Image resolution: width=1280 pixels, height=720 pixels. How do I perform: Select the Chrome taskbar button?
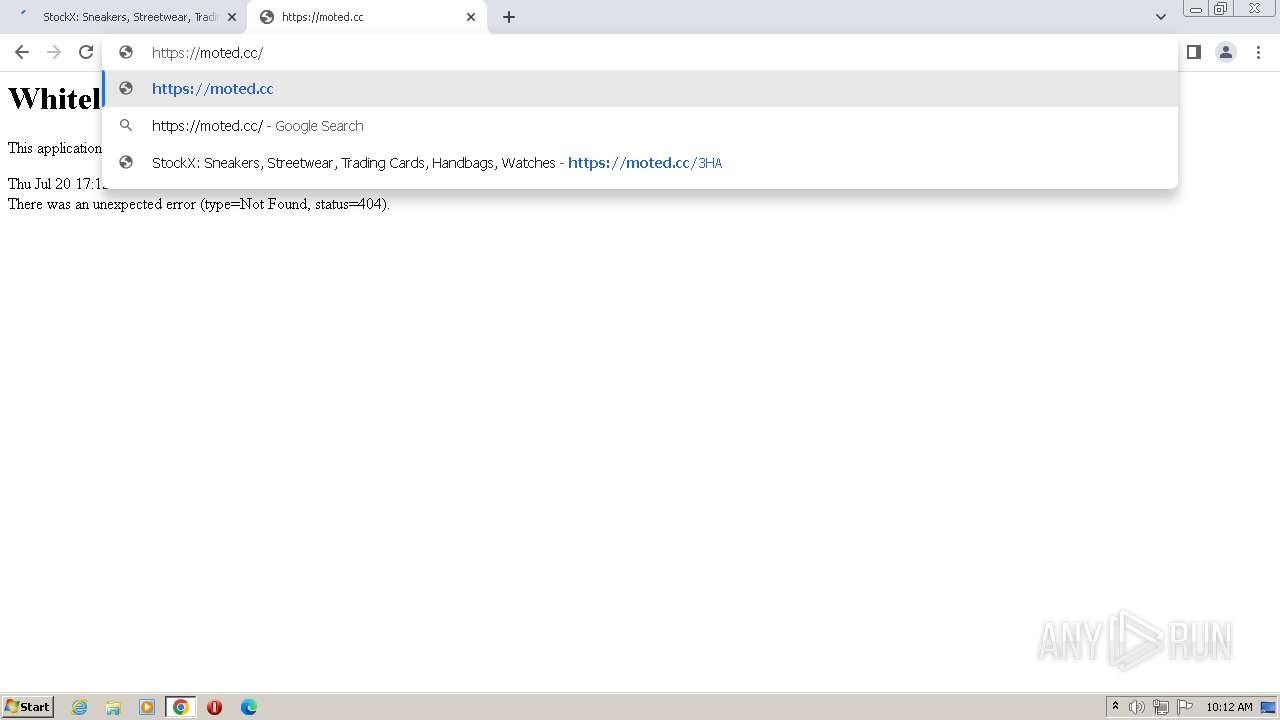181,707
